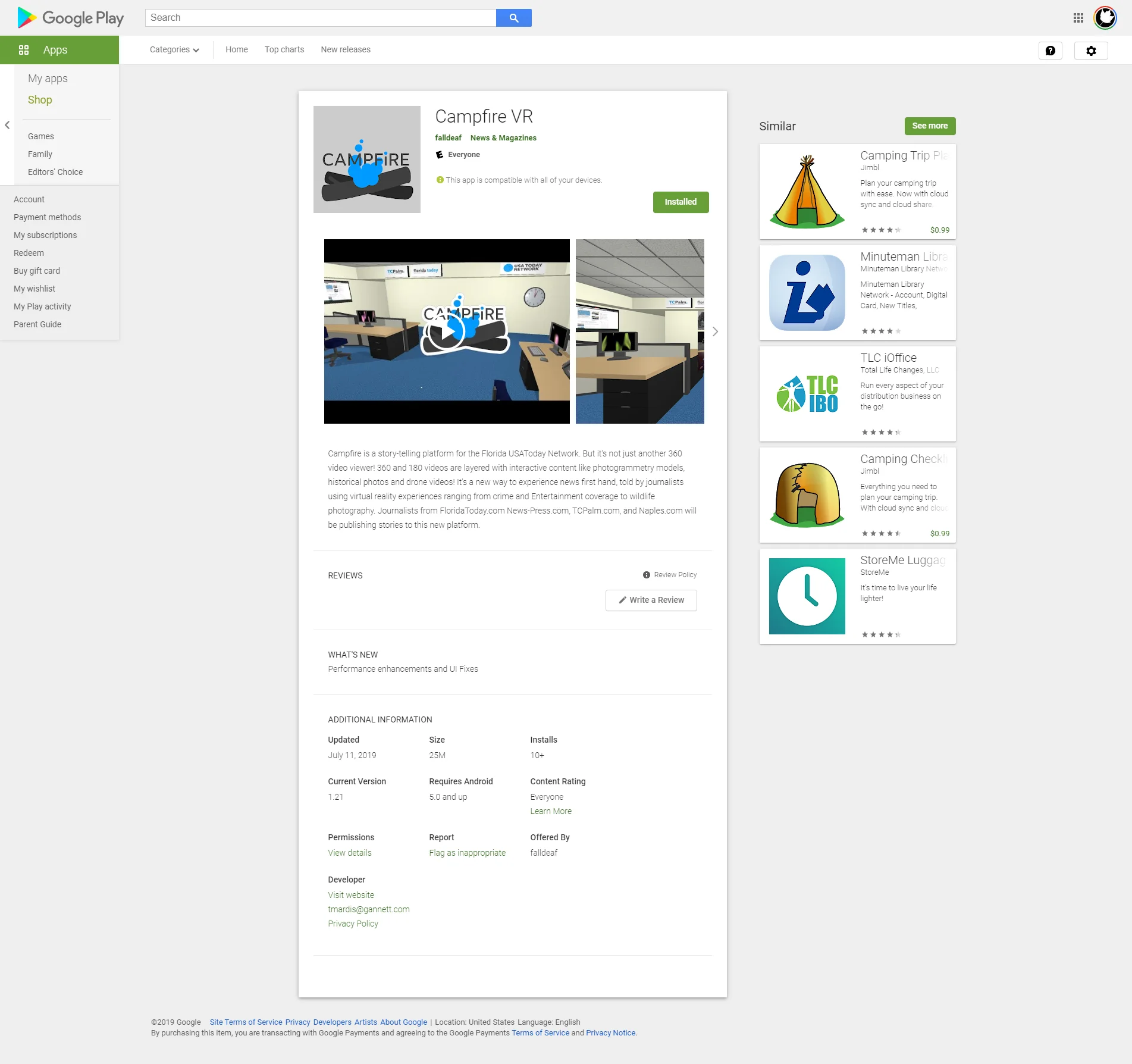Viewport: 1132px width, 1064px height.
Task: Collapse the sidebar with the left chevron
Action: point(7,125)
